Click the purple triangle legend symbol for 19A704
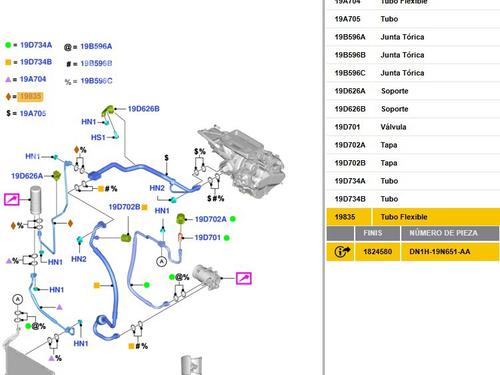This screenshot has height=375, width=500. click(x=8, y=79)
